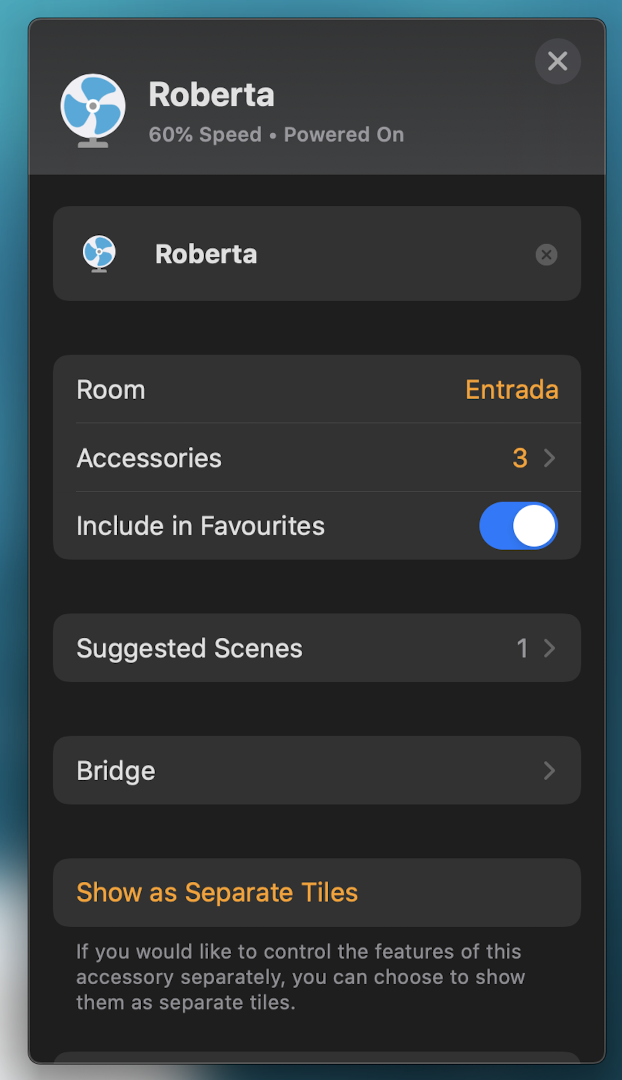Open the Entrada room selector
622x1080 pixels.
pyautogui.click(x=512, y=390)
